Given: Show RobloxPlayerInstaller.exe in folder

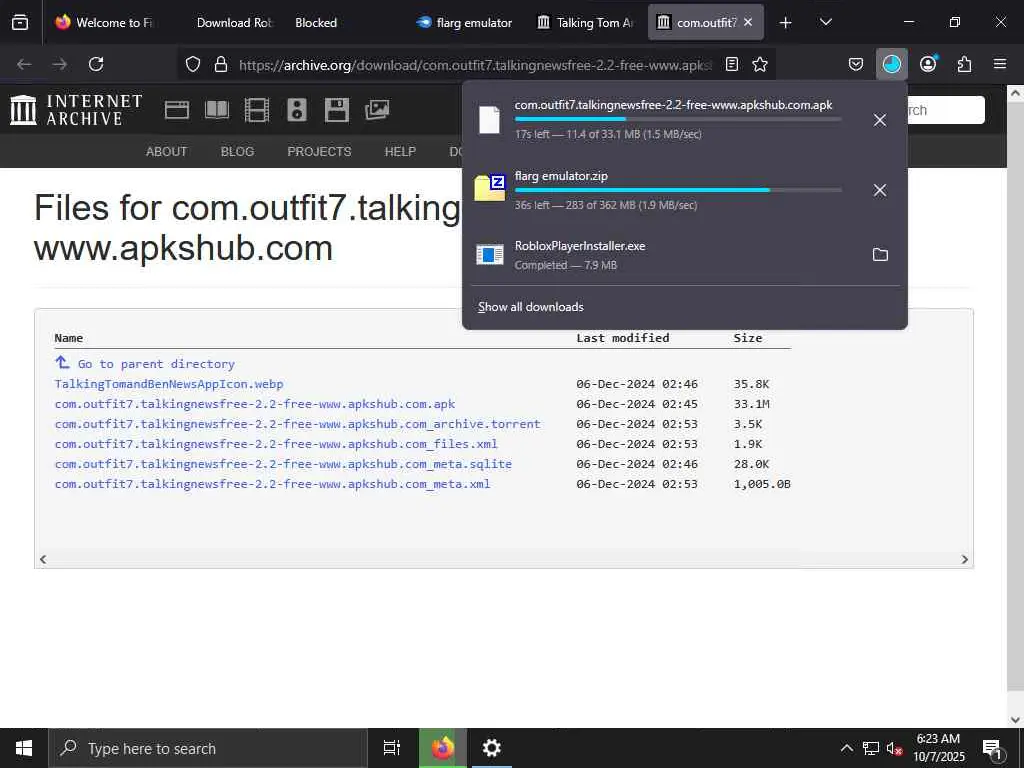Looking at the screenshot, I should [880, 255].
